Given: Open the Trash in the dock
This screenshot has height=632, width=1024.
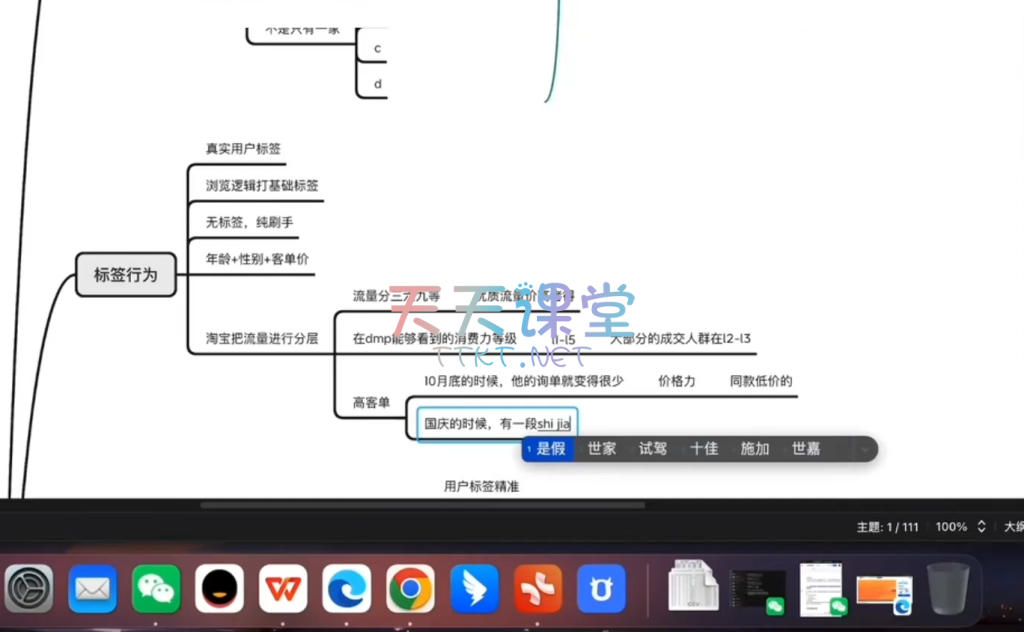Looking at the screenshot, I should tap(947, 588).
